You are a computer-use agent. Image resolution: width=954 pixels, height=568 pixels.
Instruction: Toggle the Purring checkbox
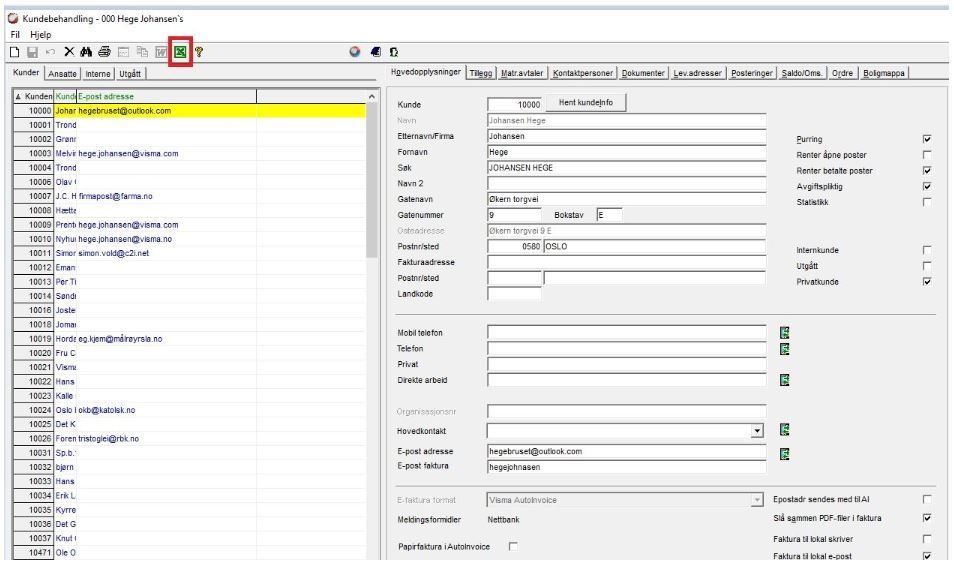point(927,139)
